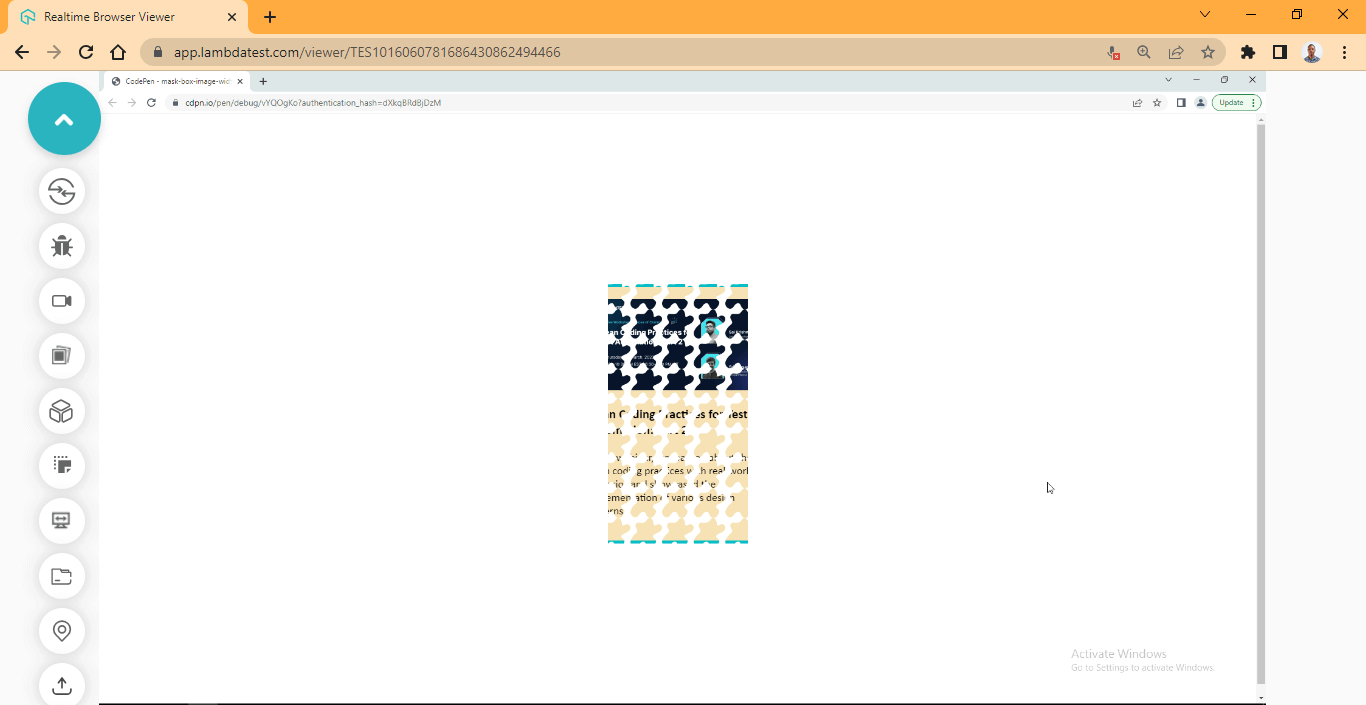Collapse the sidebar via the teal arrow button

pos(64,118)
